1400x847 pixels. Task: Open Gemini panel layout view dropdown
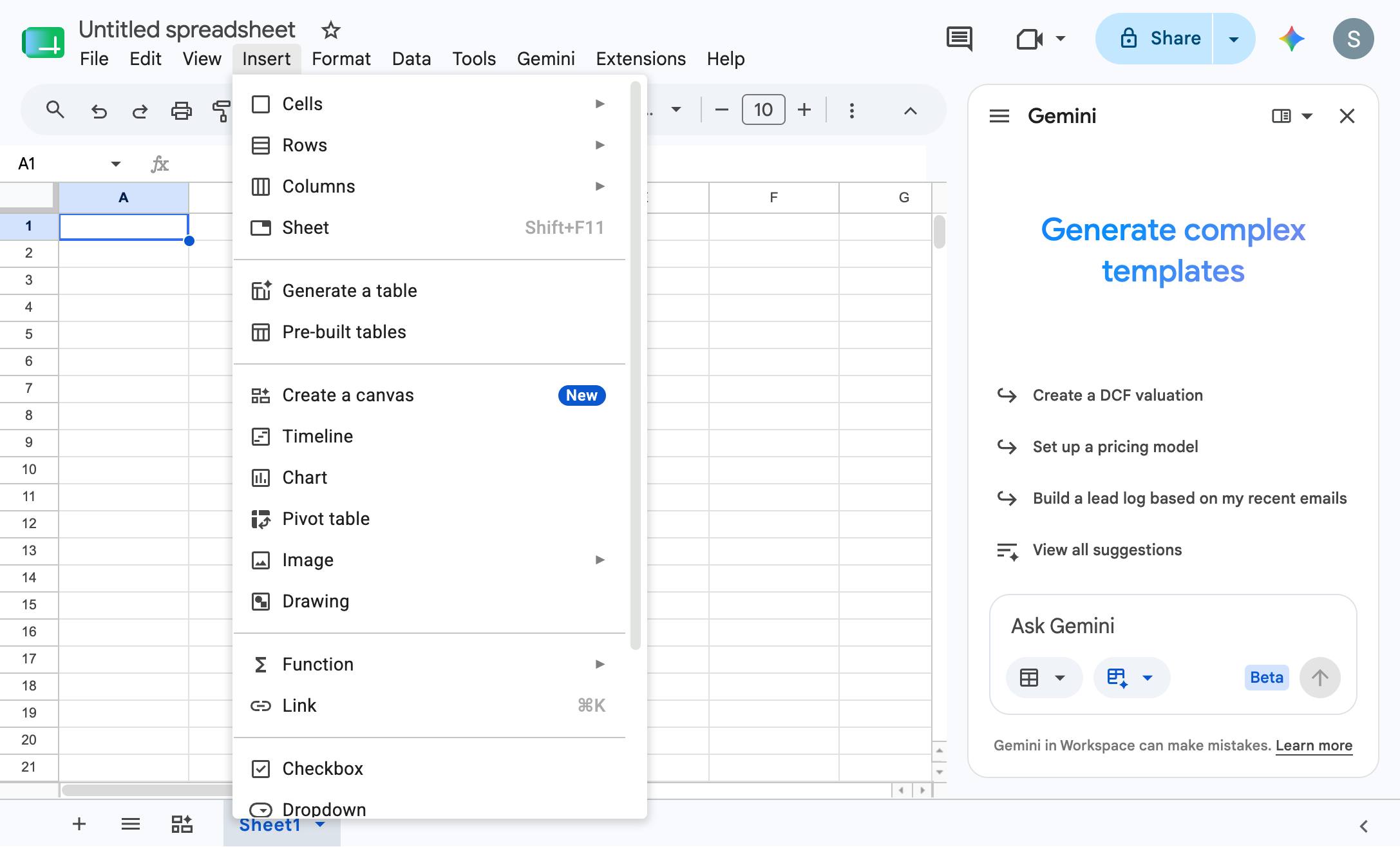(x=1292, y=116)
